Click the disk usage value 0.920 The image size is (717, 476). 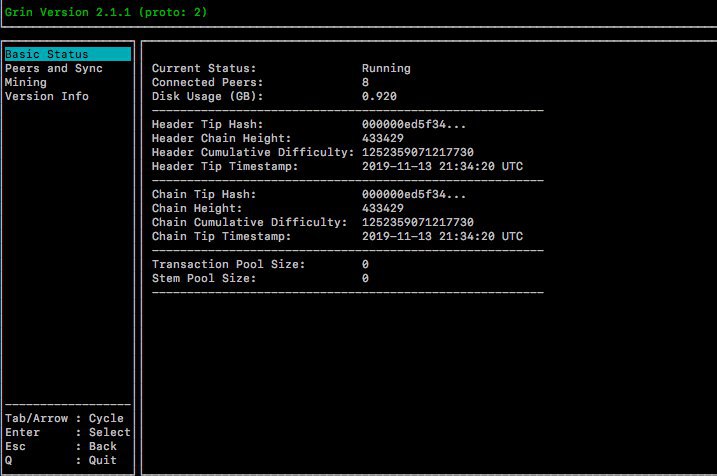click(379, 96)
